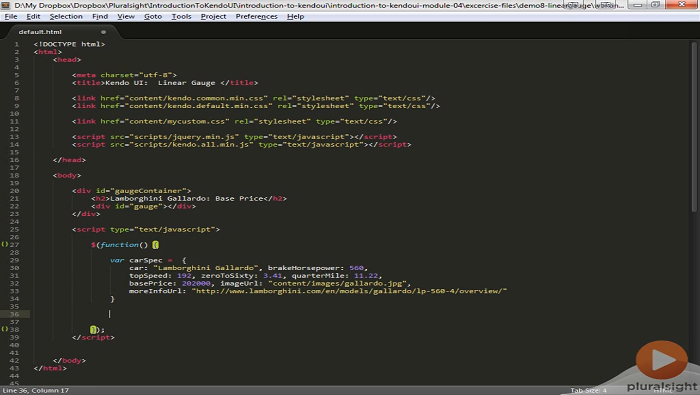Image resolution: width=700 pixels, height=395 pixels.
Task: Click the vertical scrollbar thumb
Action: pyautogui.click(x=694, y=127)
